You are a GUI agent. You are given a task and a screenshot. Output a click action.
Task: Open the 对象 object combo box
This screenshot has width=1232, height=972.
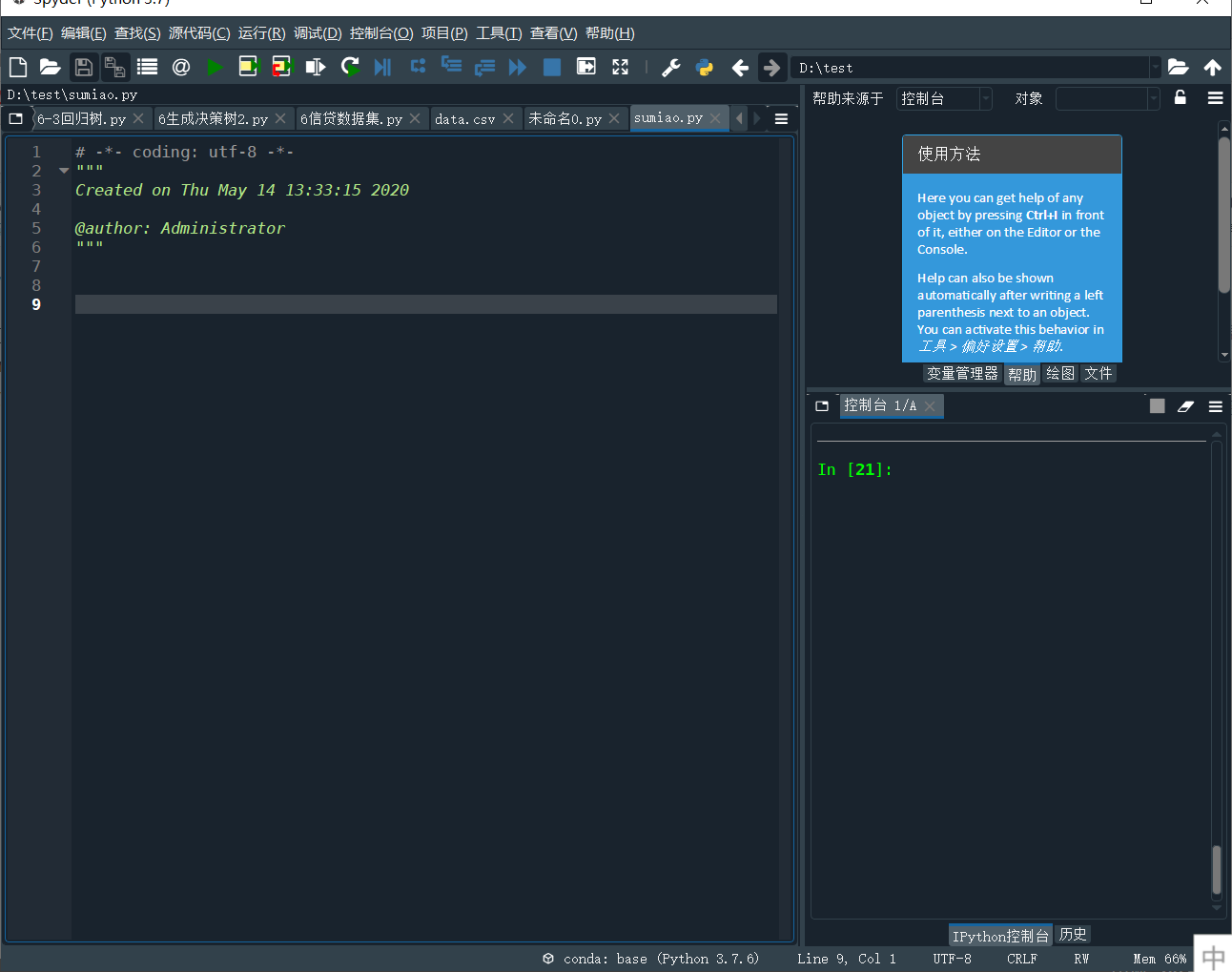click(1107, 98)
